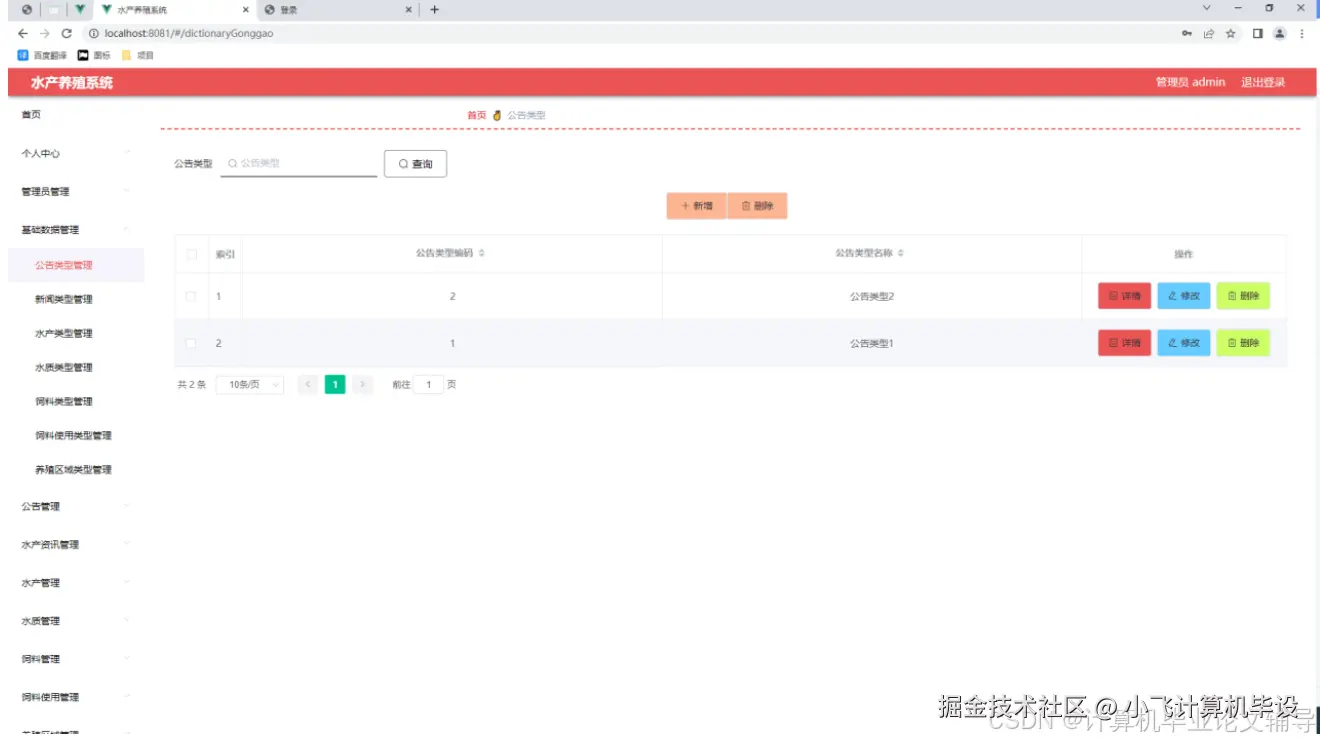Click 退出登录 in the header
The height and width of the screenshot is (742, 1320).
coord(1263,82)
